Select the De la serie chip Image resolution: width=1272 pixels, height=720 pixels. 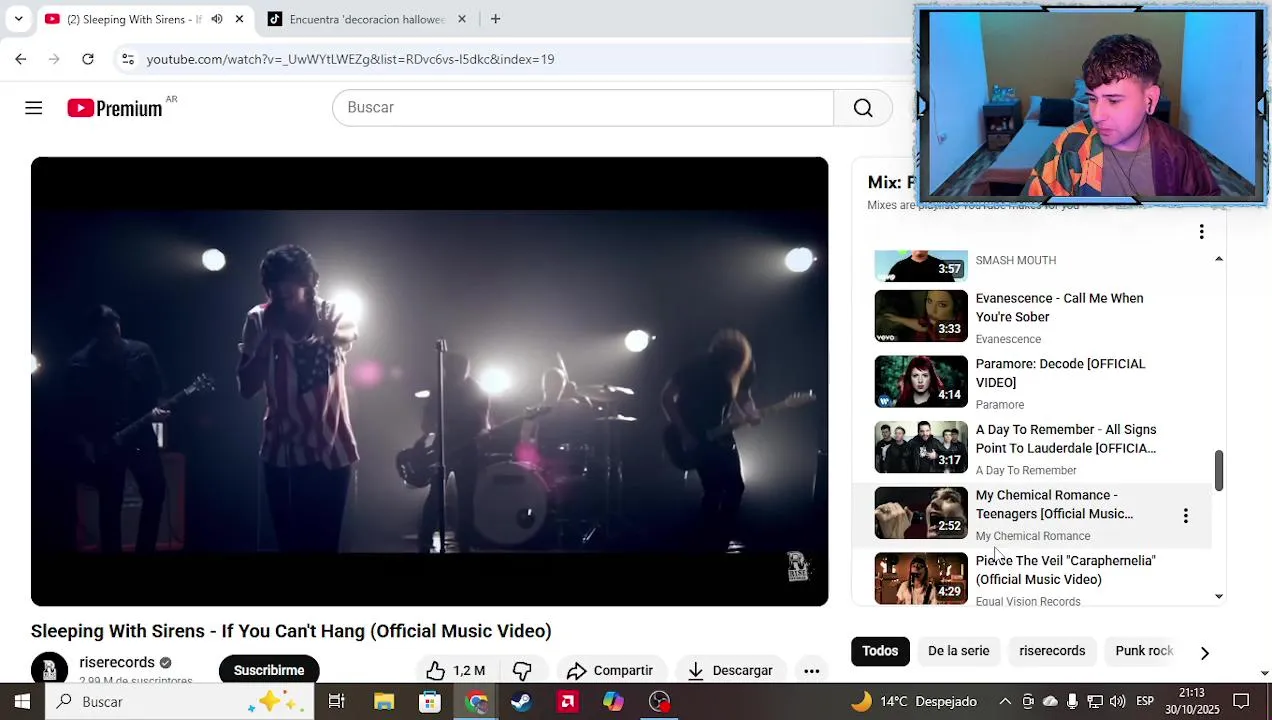coord(958,651)
